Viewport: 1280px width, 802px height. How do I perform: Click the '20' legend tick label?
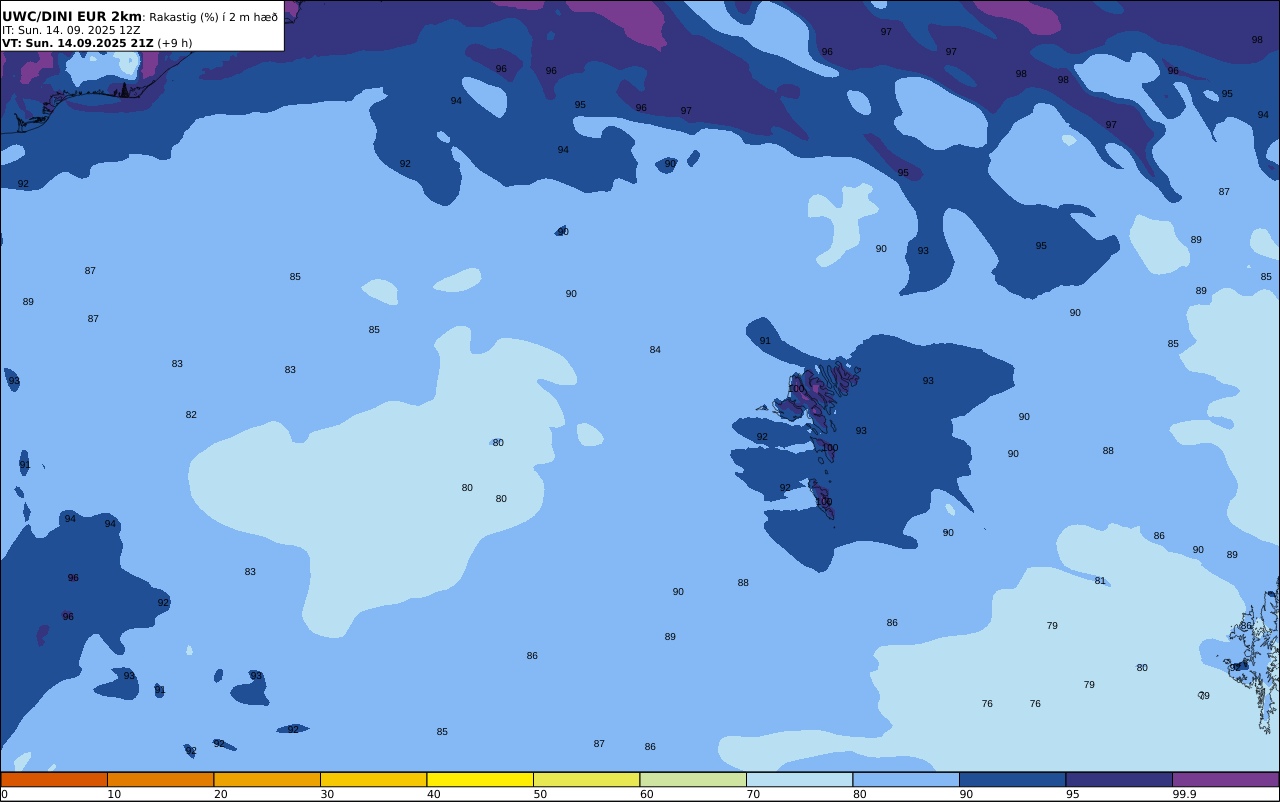[220, 794]
